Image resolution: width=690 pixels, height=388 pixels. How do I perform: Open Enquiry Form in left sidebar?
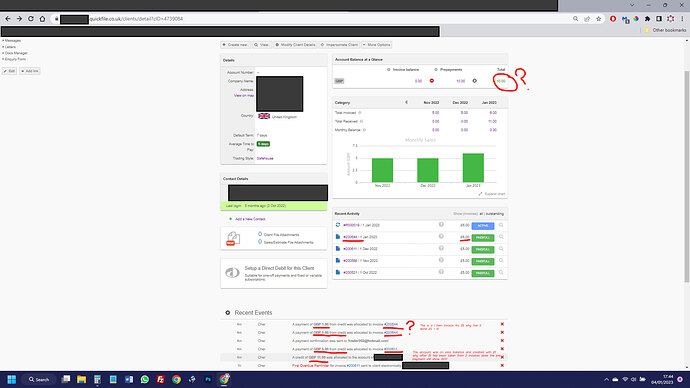point(15,59)
